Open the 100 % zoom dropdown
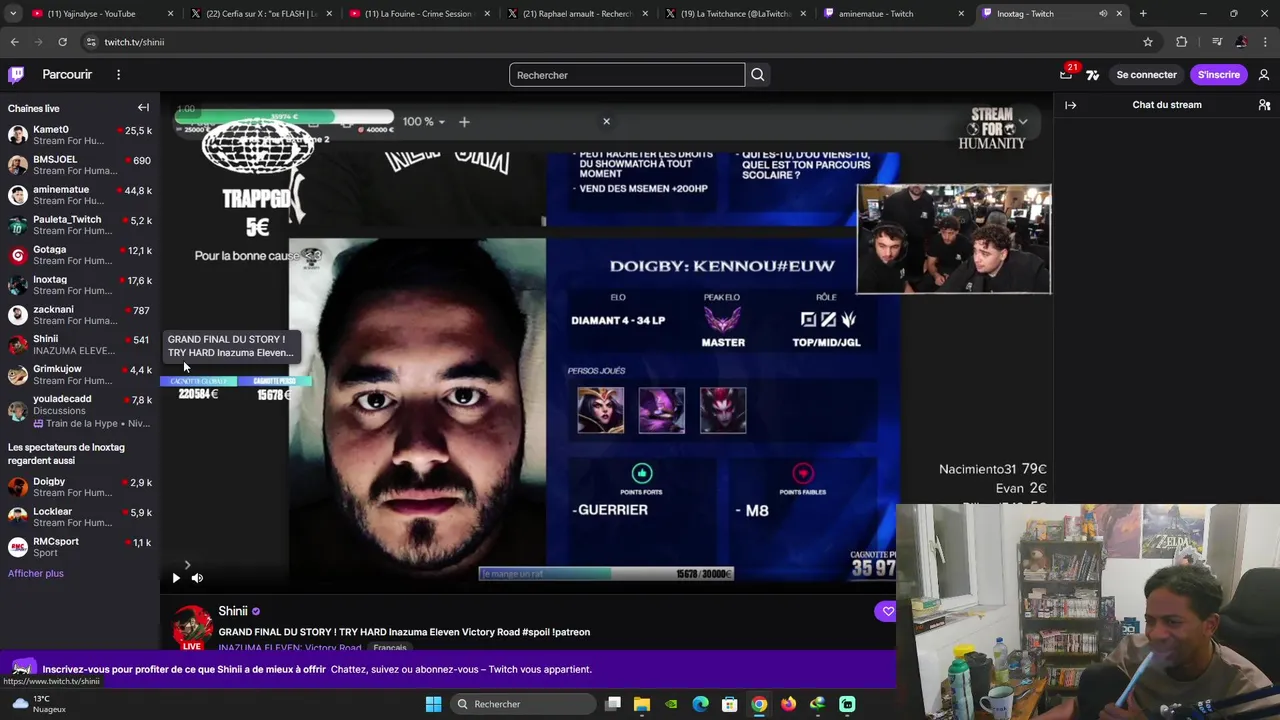Viewport: 1280px width, 720px height. pyautogui.click(x=424, y=121)
